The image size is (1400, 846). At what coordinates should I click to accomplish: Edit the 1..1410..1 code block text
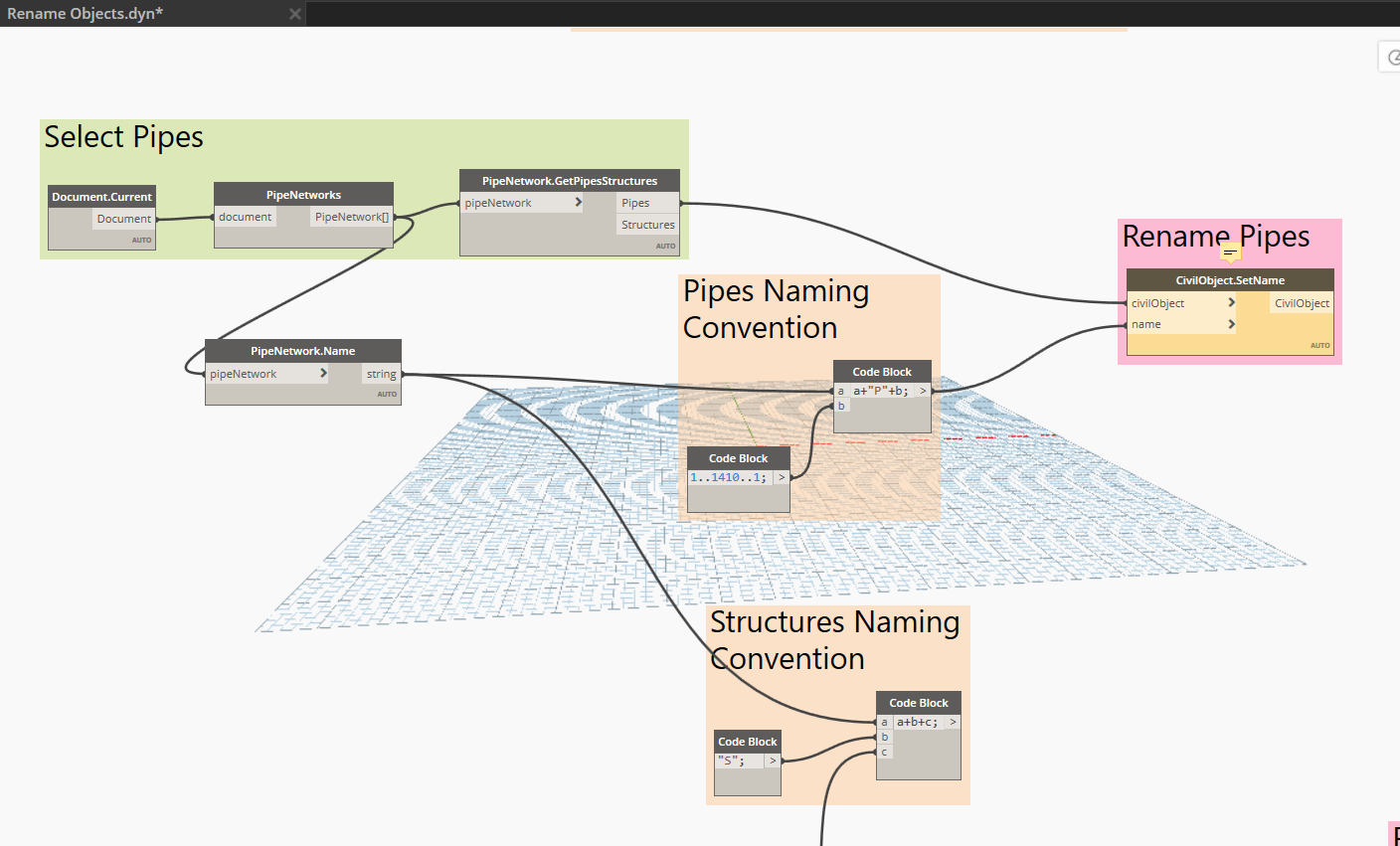(729, 477)
